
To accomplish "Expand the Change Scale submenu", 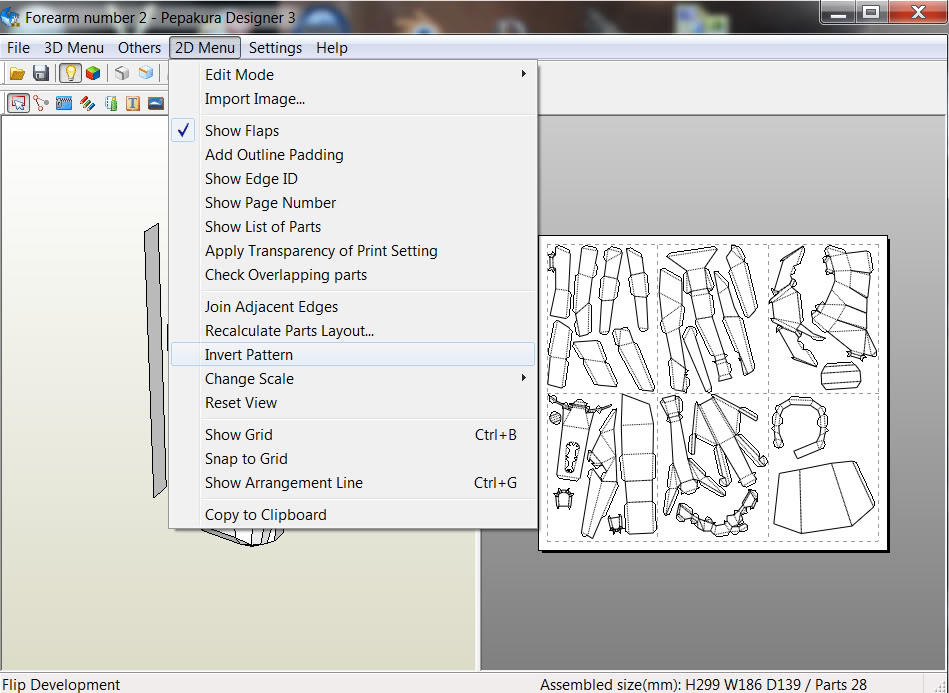I will coord(353,379).
